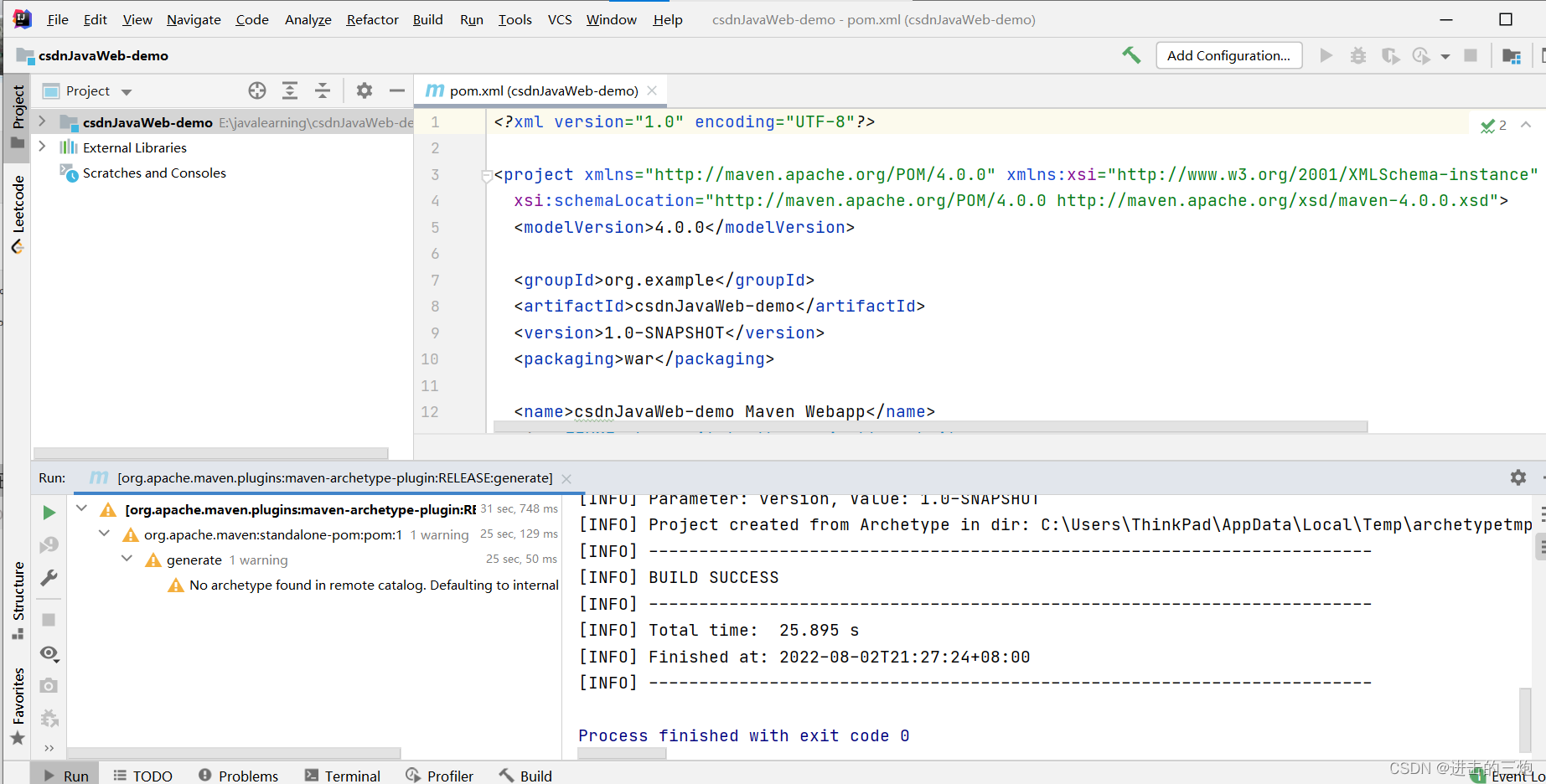Toggle the Profiler tool window button

(439, 776)
